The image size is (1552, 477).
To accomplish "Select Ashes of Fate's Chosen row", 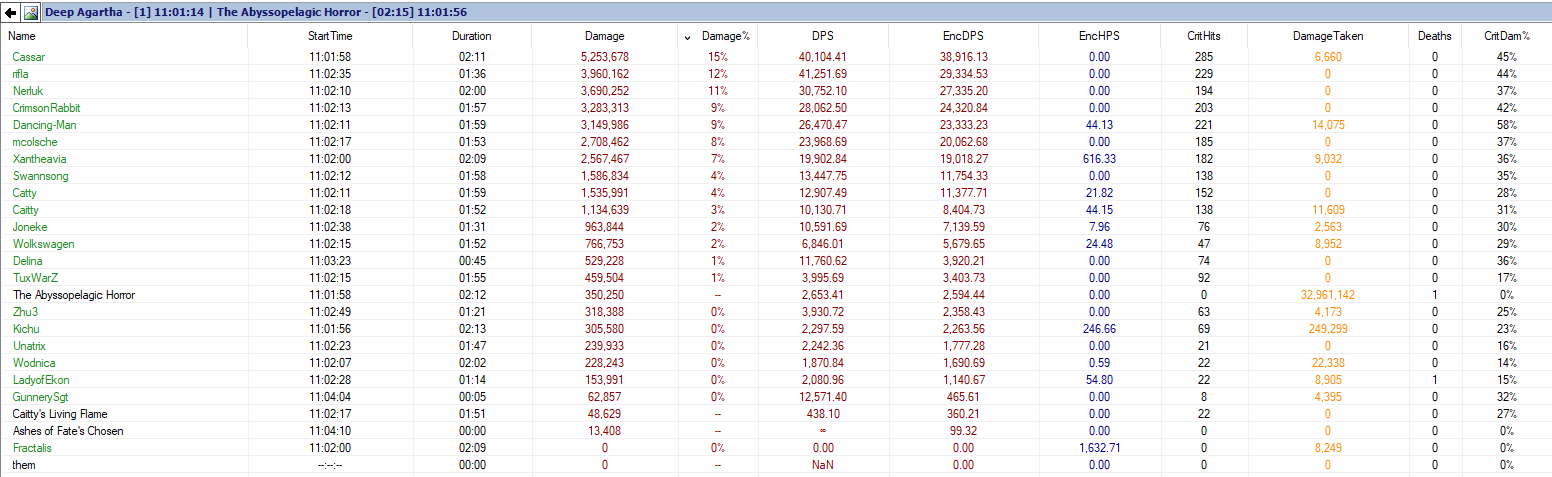I will point(776,431).
